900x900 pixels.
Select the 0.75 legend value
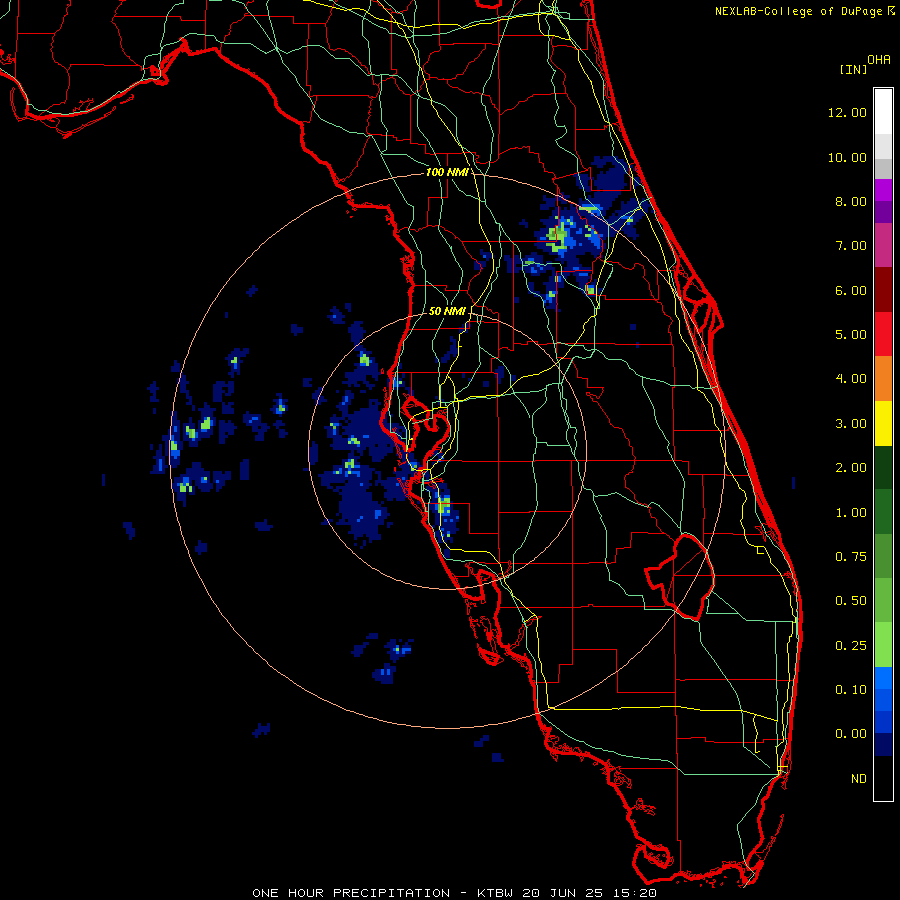851,557
